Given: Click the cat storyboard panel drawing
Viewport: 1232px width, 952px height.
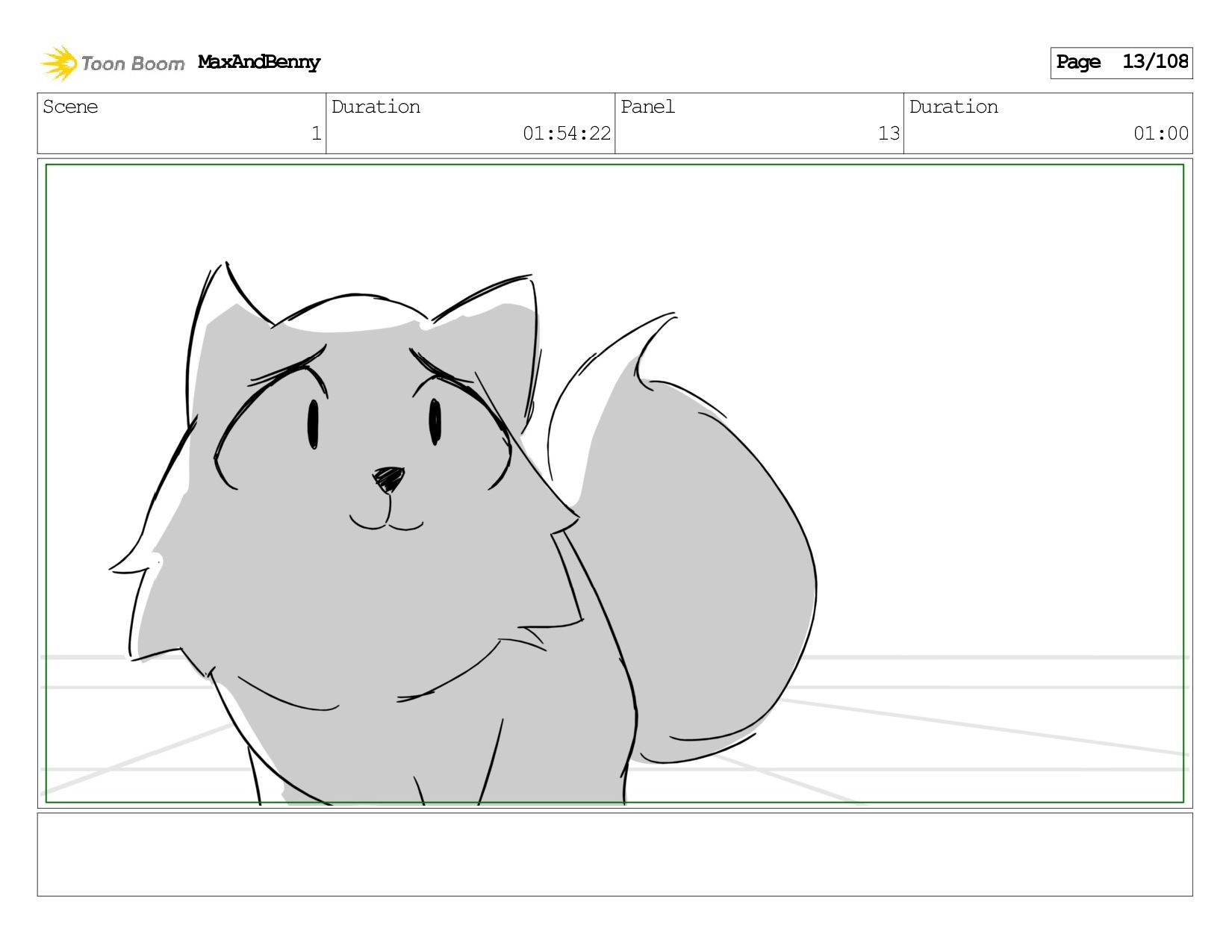Looking at the screenshot, I should pos(615,483).
